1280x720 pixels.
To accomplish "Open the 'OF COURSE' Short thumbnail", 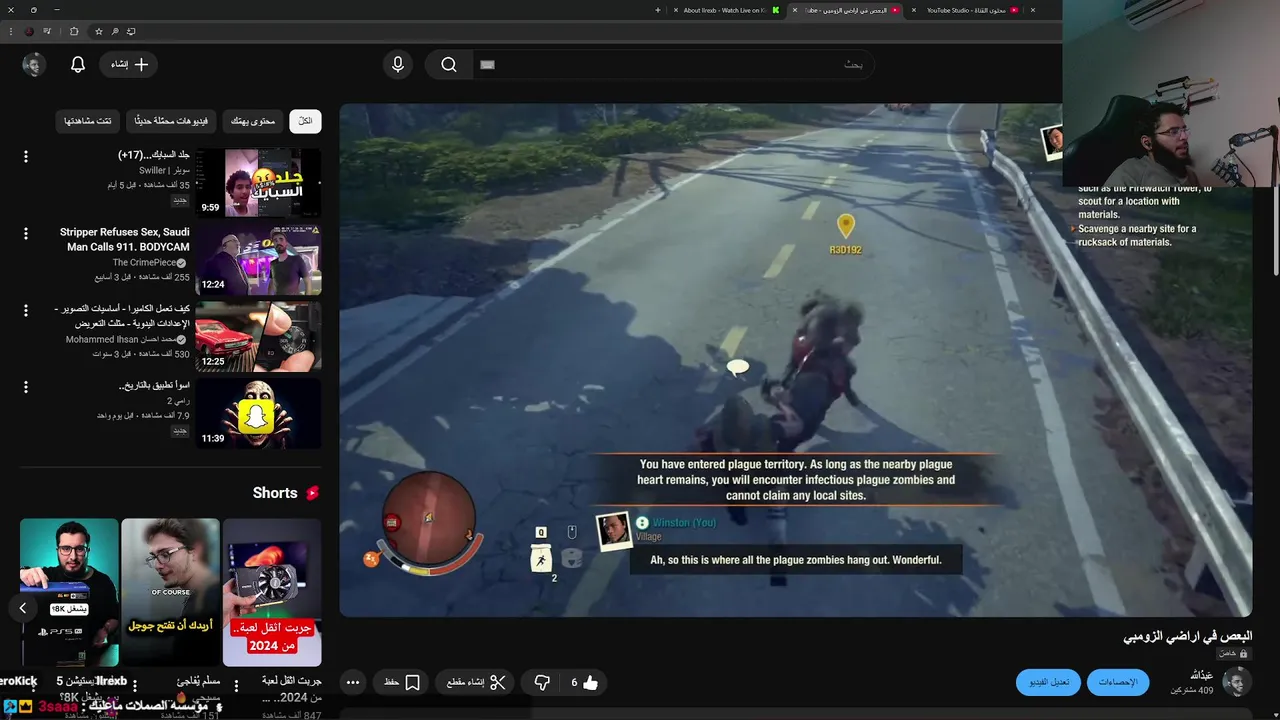I will coord(170,592).
